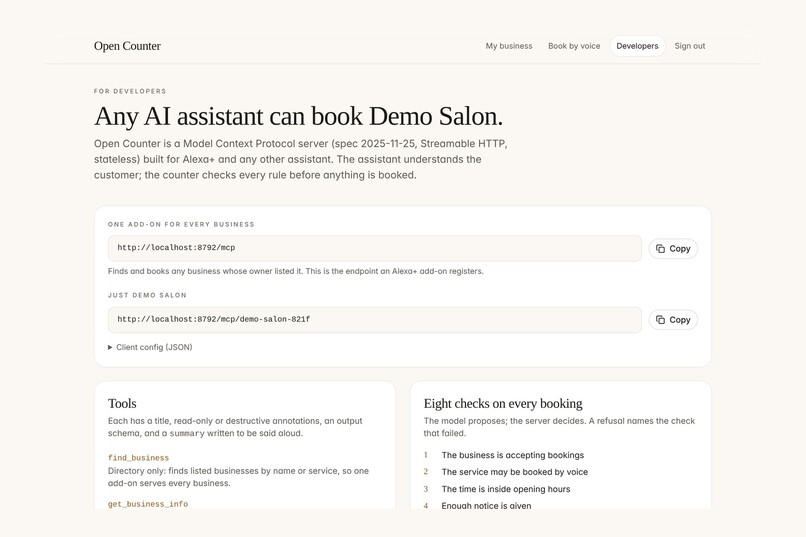Expand the Client config (JSON) section
Screen dimensions: 806x537
point(150,347)
